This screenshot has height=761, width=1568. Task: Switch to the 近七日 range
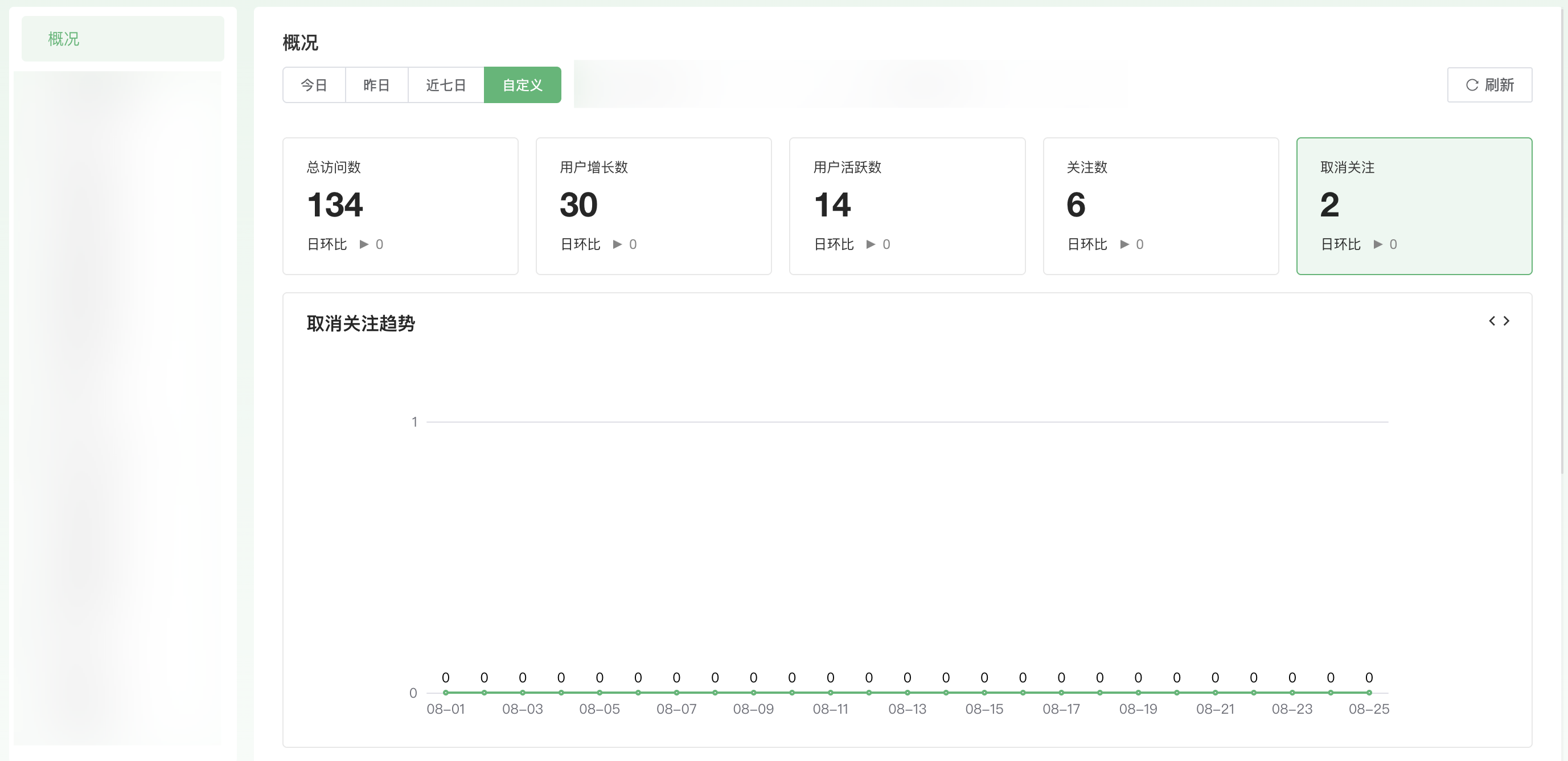446,85
